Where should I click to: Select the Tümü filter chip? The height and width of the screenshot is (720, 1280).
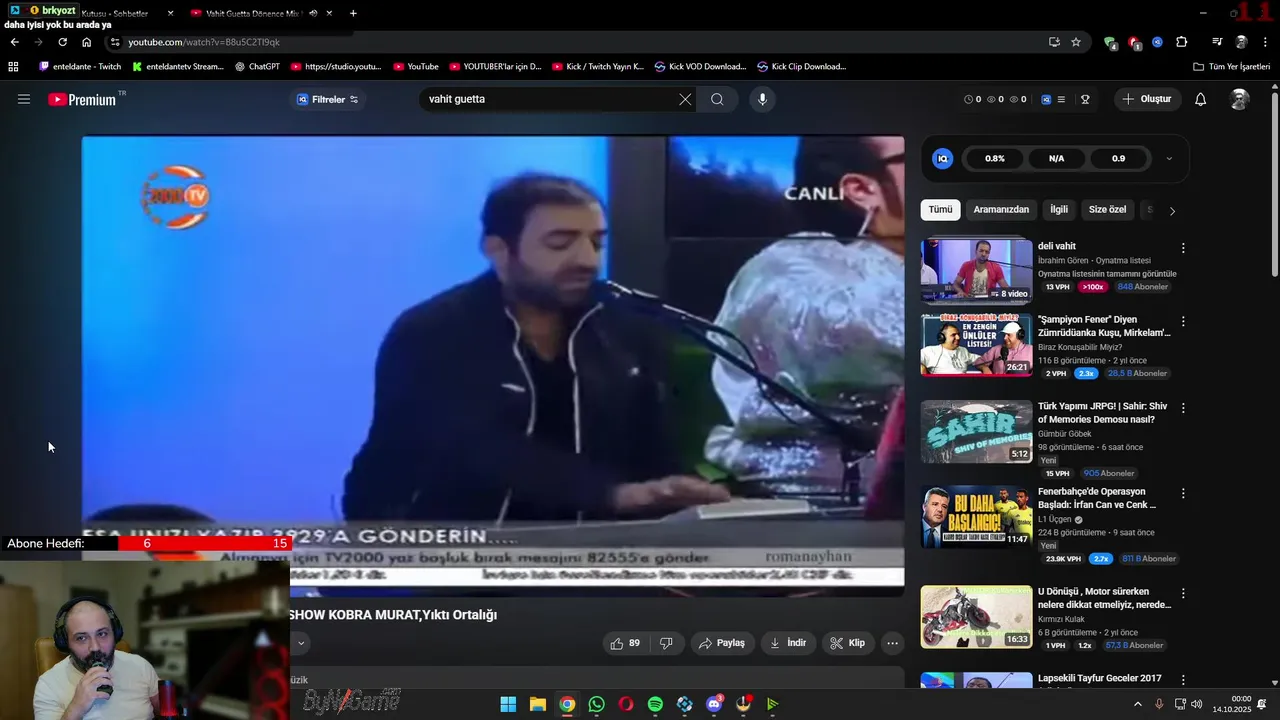(940, 210)
